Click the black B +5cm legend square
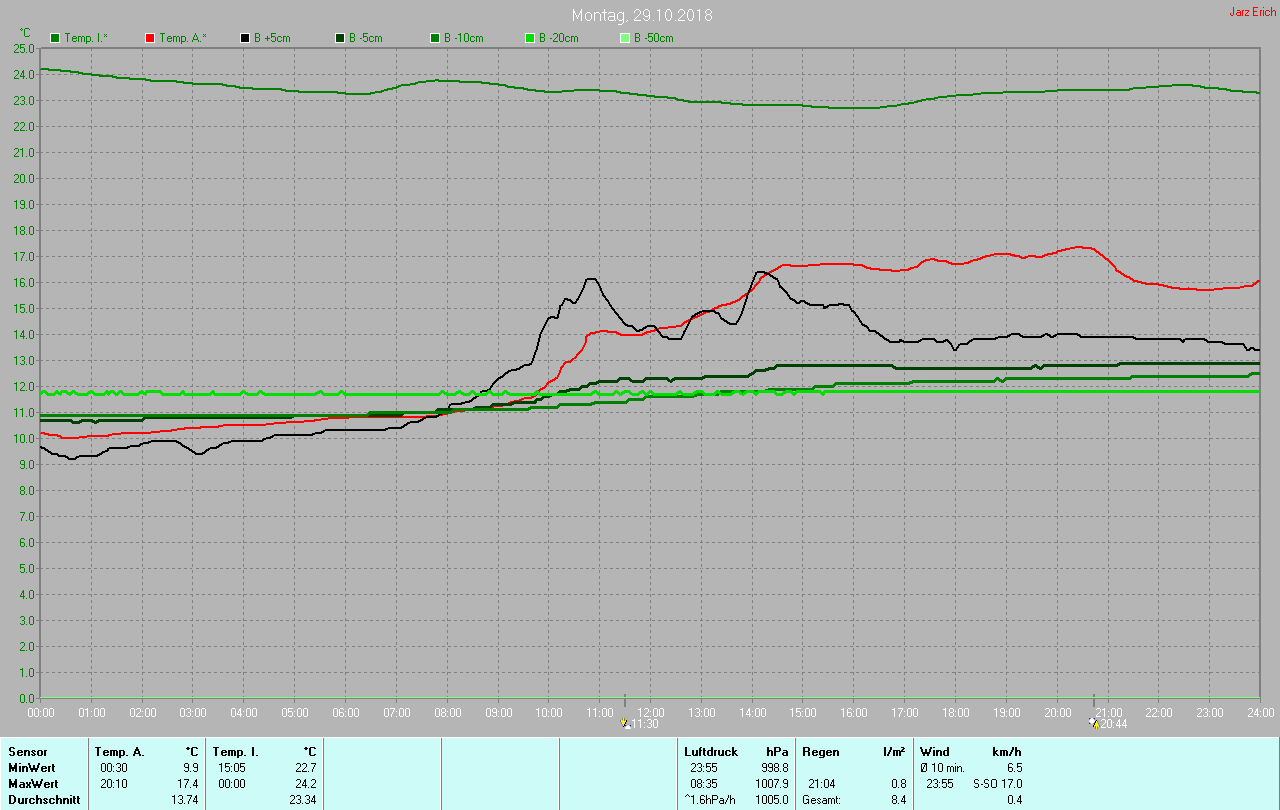The height and width of the screenshot is (810, 1280). (245, 38)
